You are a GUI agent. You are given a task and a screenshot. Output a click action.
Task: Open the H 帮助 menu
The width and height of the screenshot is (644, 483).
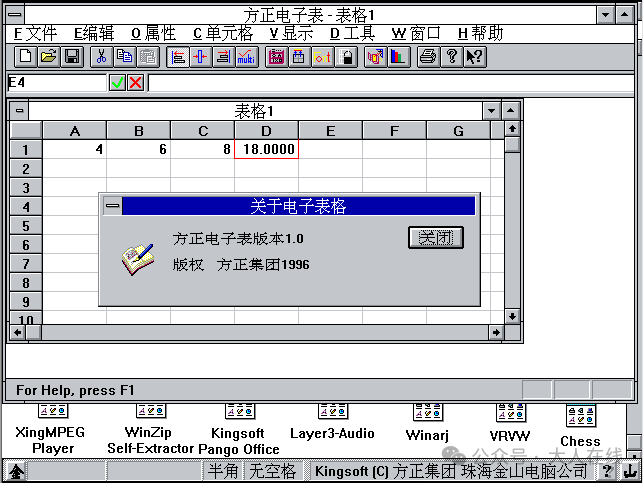pyautogui.click(x=480, y=34)
